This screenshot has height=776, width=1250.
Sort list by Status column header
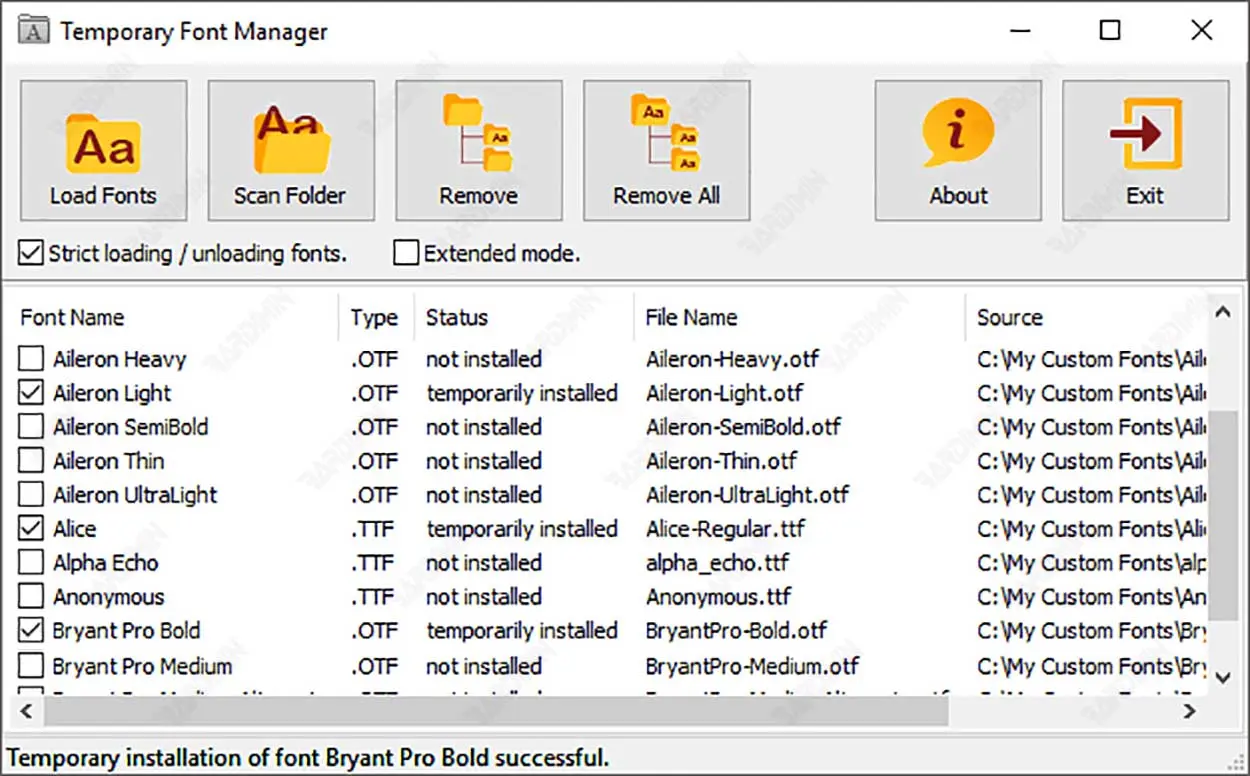point(457,318)
